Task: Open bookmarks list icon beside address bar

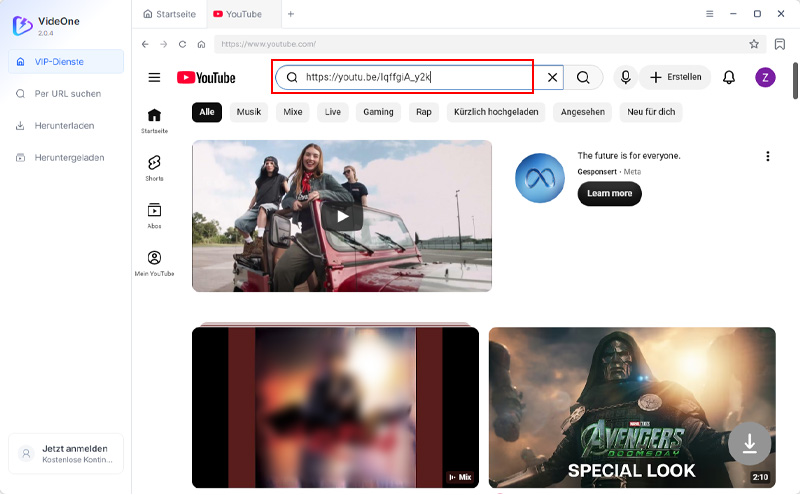Action: click(780, 44)
